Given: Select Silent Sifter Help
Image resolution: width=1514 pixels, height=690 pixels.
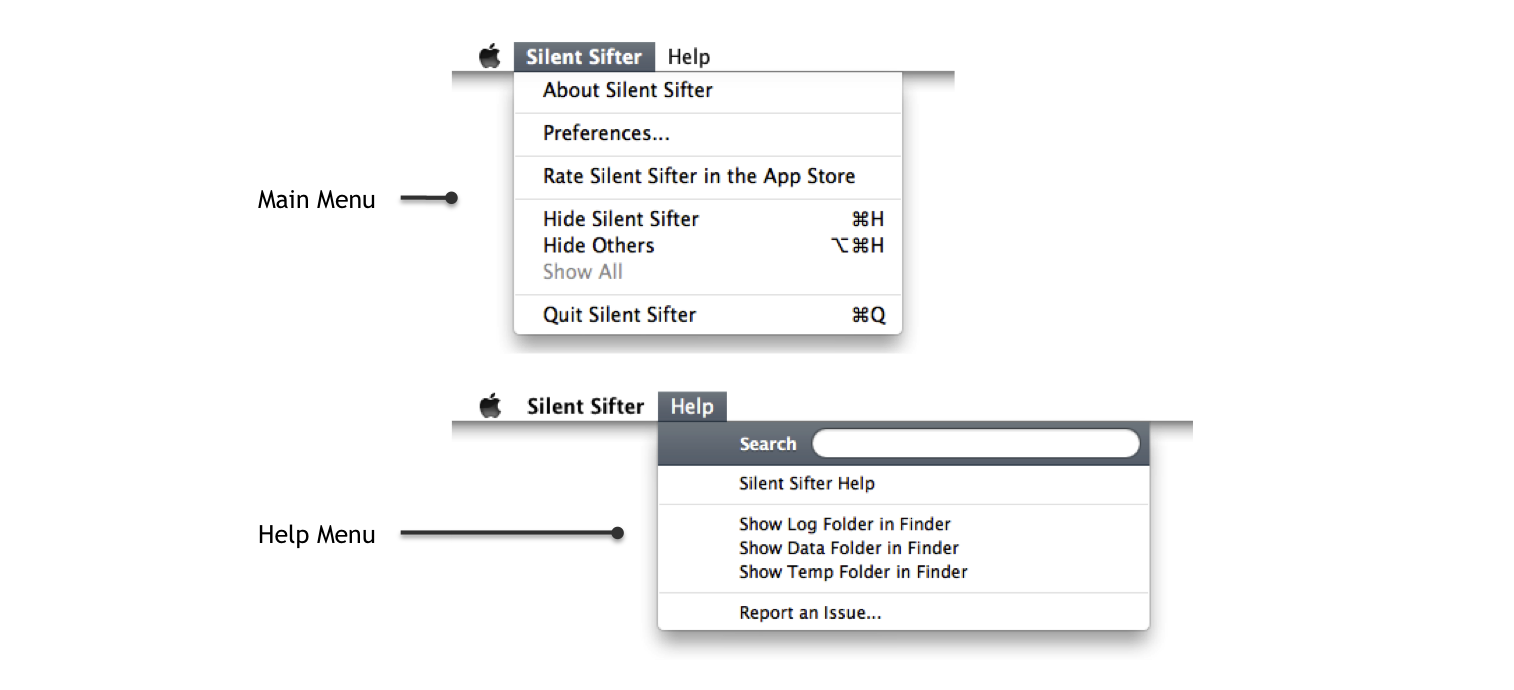Looking at the screenshot, I should click(807, 483).
